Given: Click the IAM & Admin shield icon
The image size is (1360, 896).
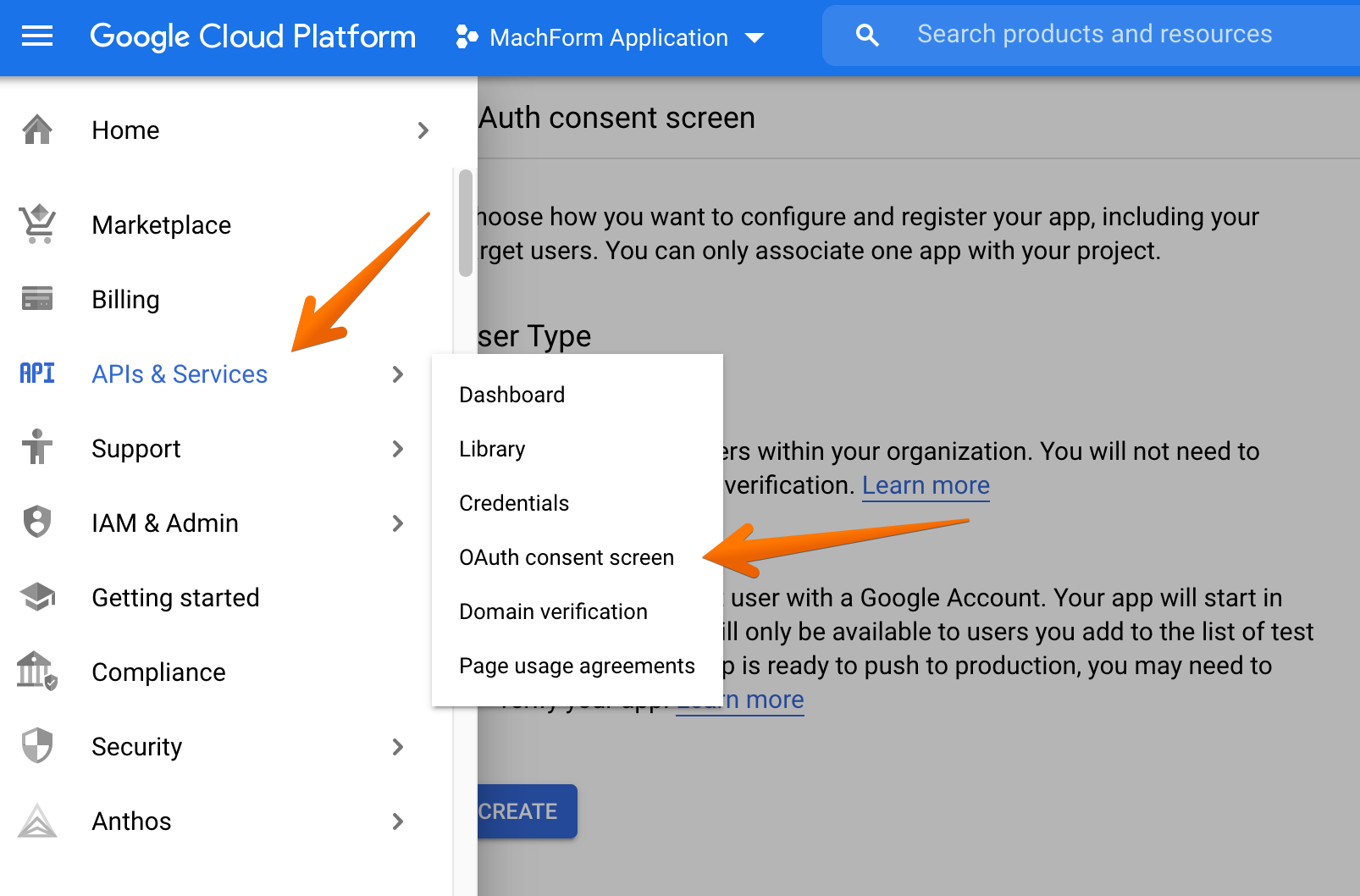Looking at the screenshot, I should point(37,523).
